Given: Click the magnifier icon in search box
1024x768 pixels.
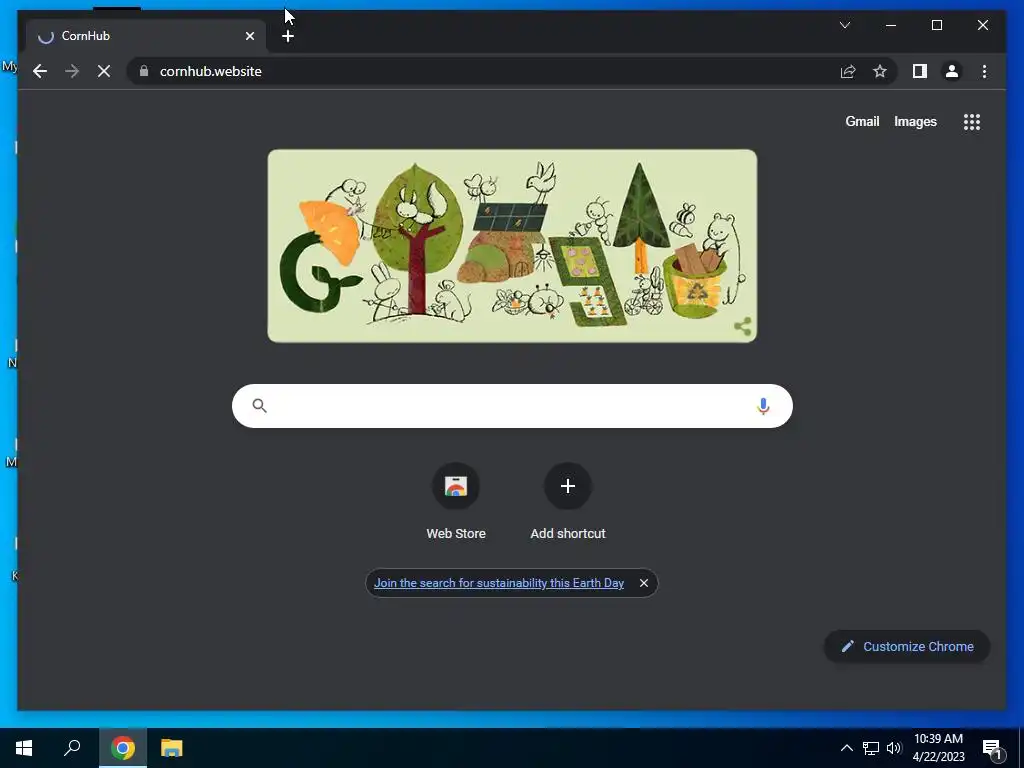Looking at the screenshot, I should click(x=259, y=406).
